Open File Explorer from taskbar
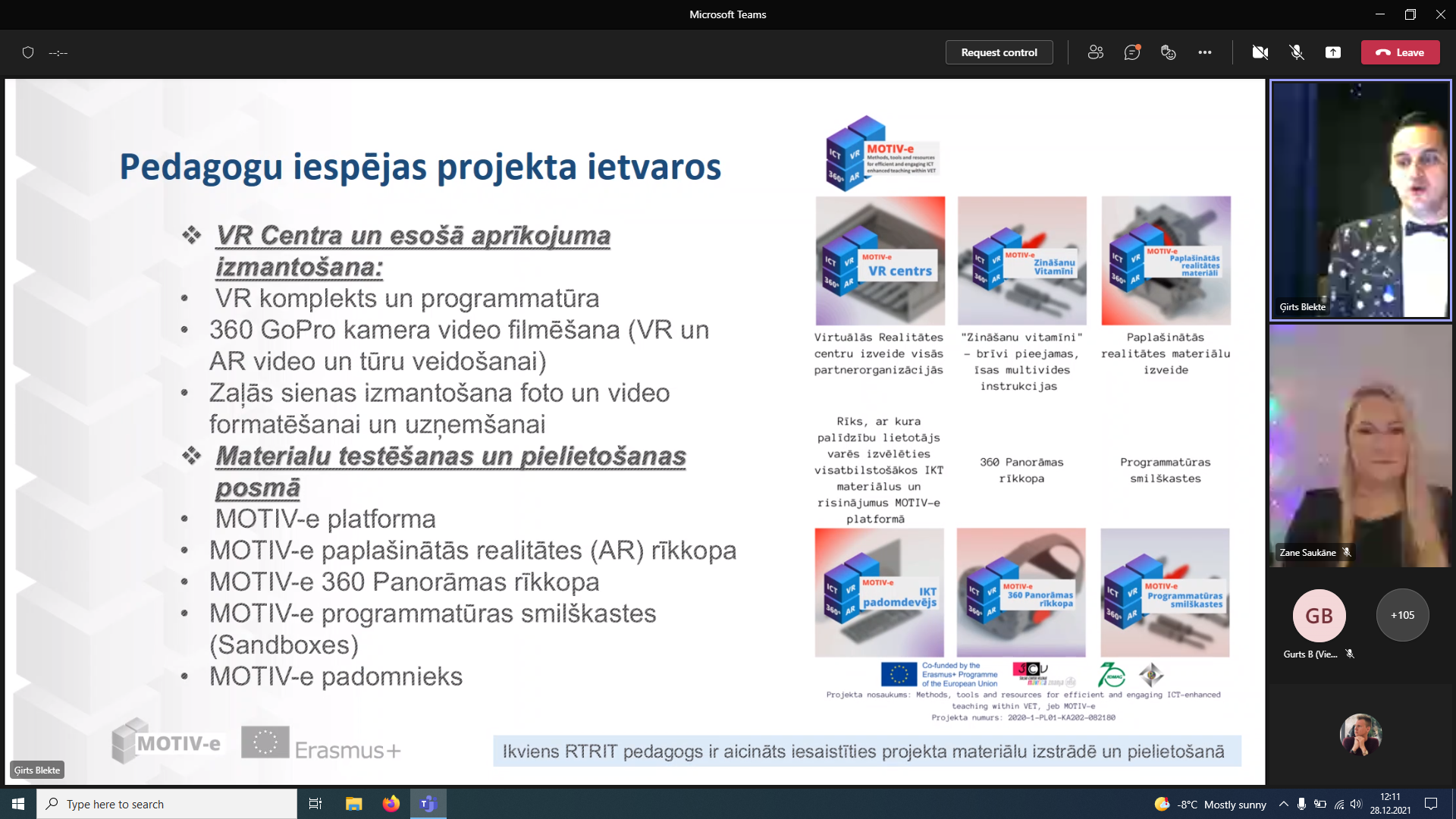Image resolution: width=1456 pixels, height=819 pixels. [353, 804]
